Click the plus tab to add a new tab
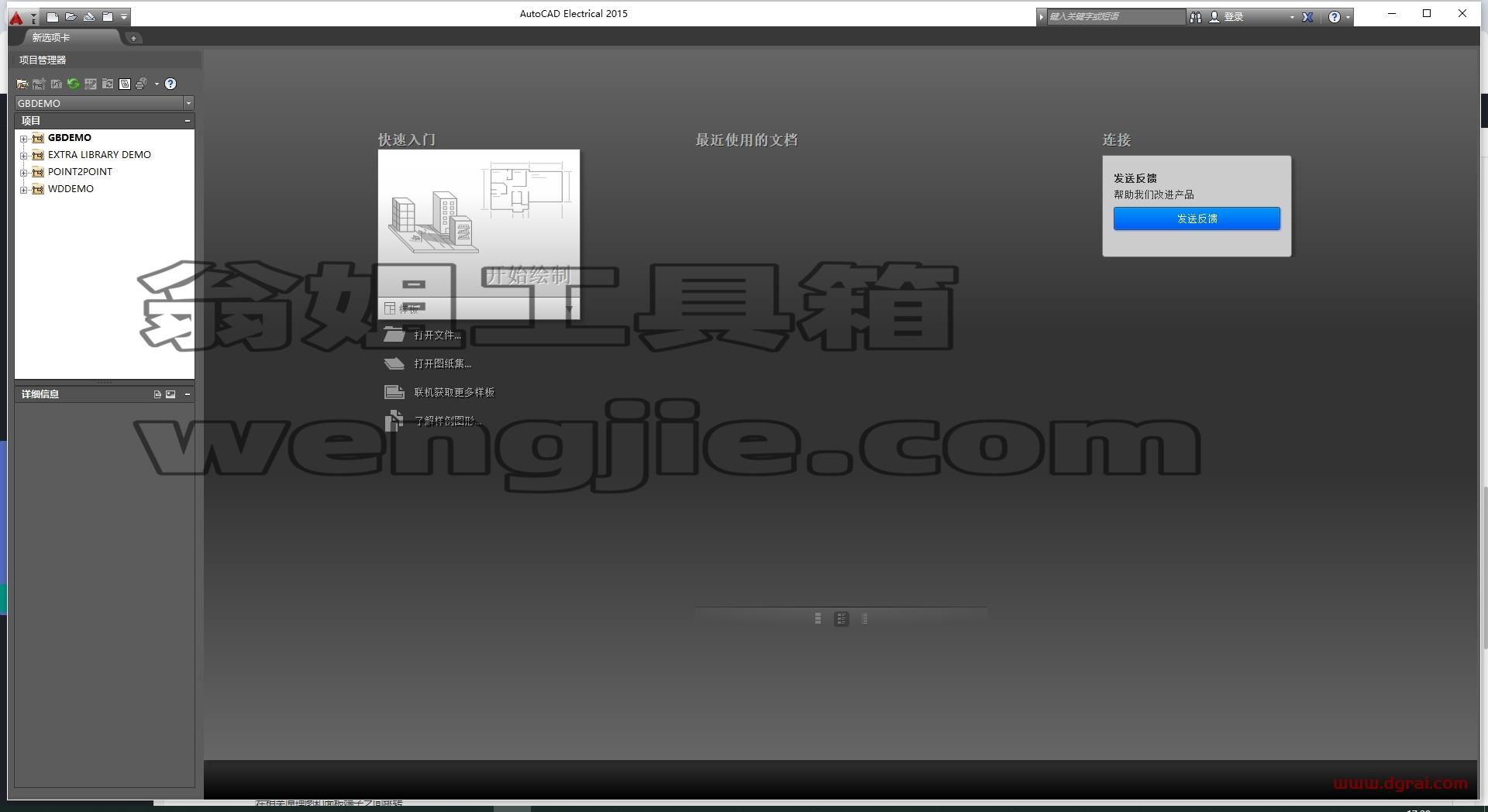Screen dimensions: 1488x812 click(133, 38)
